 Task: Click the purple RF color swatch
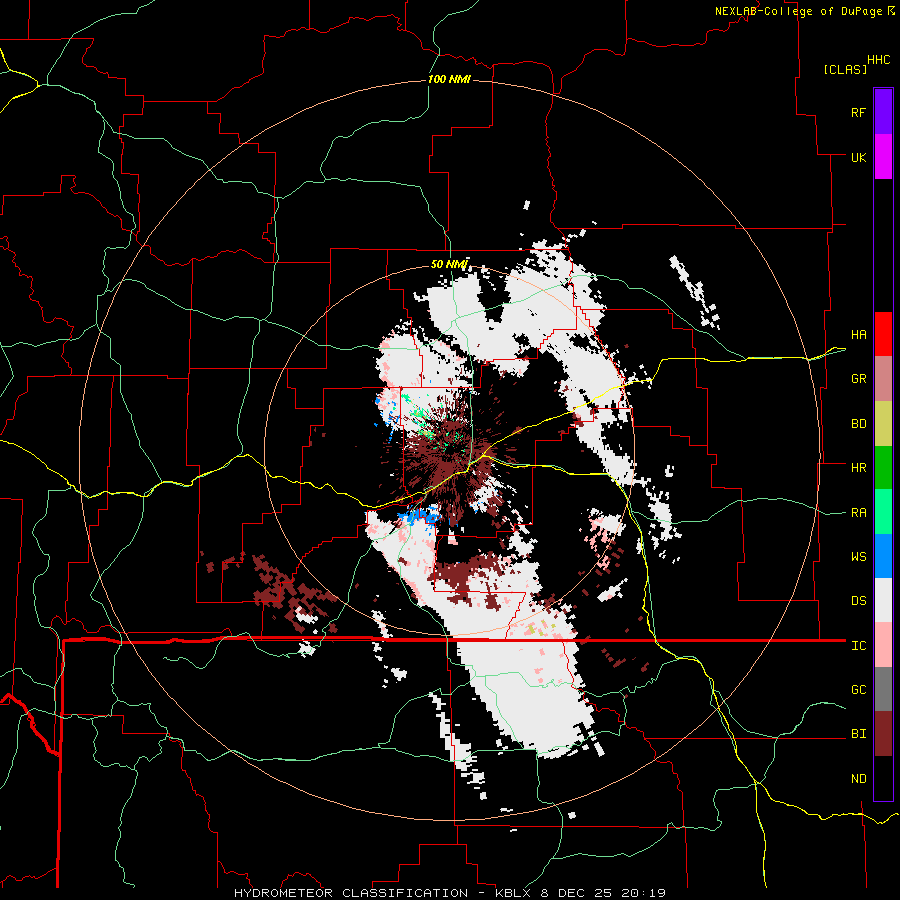tap(883, 112)
